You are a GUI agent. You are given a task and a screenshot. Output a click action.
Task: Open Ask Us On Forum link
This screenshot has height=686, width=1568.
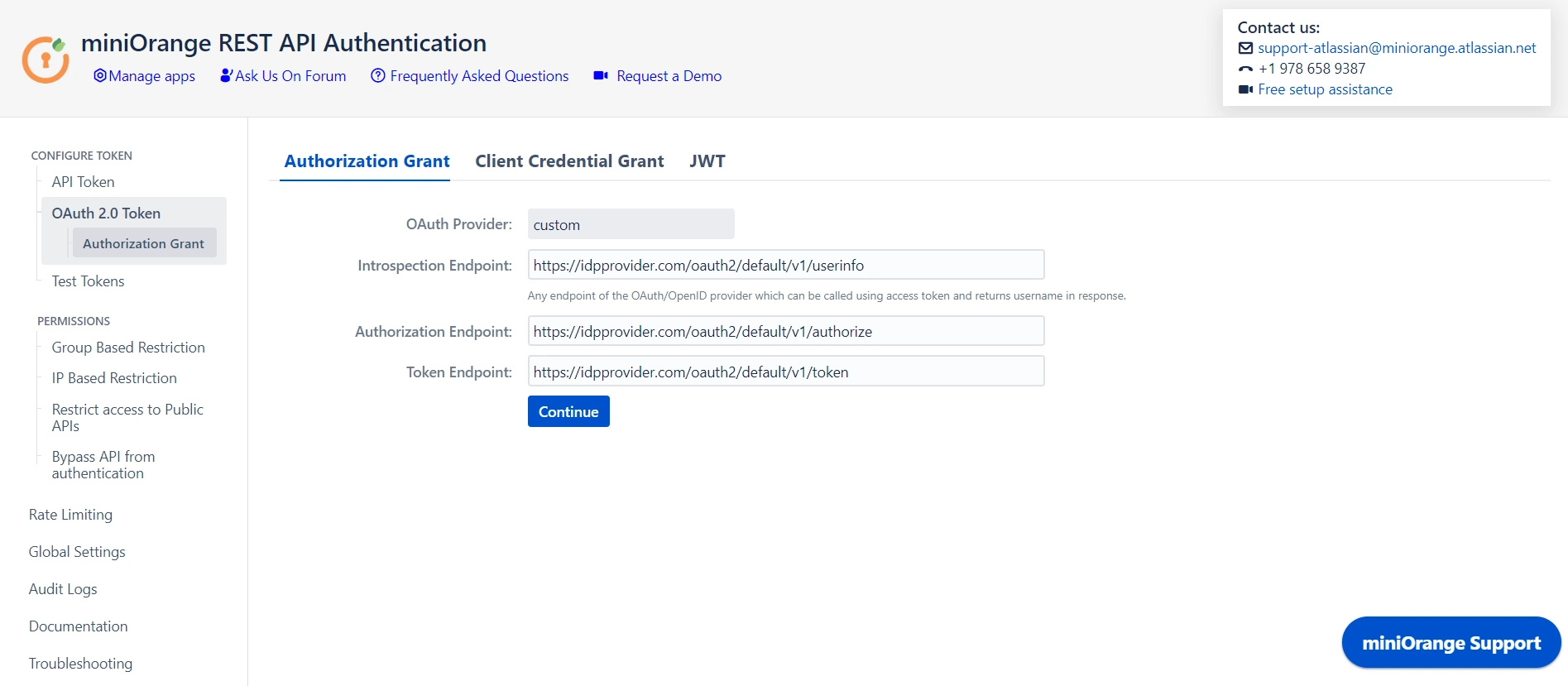pyautogui.click(x=290, y=76)
